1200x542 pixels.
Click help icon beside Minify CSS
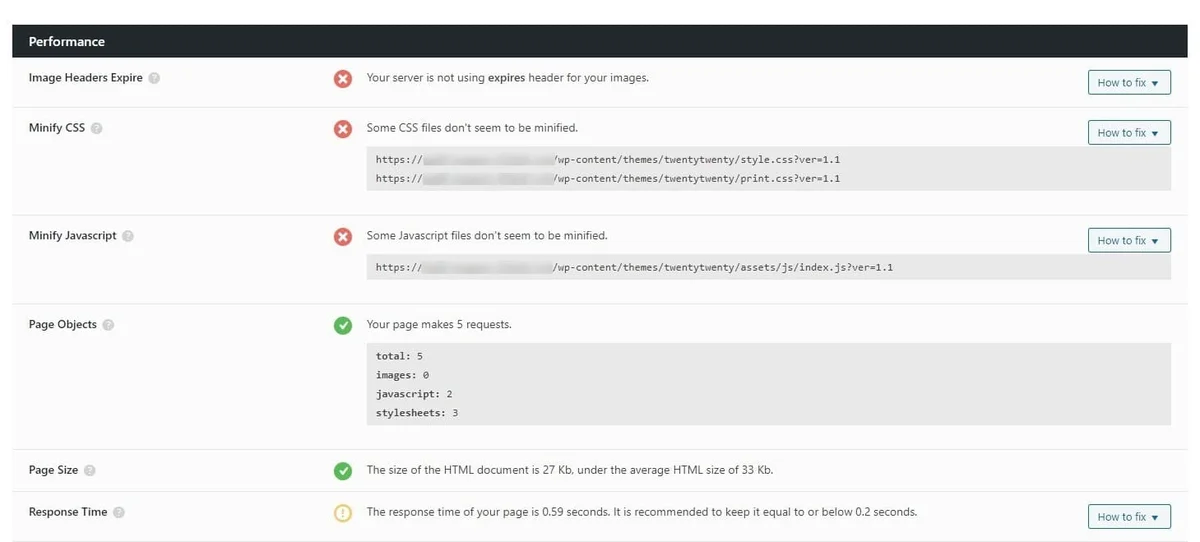(97, 128)
